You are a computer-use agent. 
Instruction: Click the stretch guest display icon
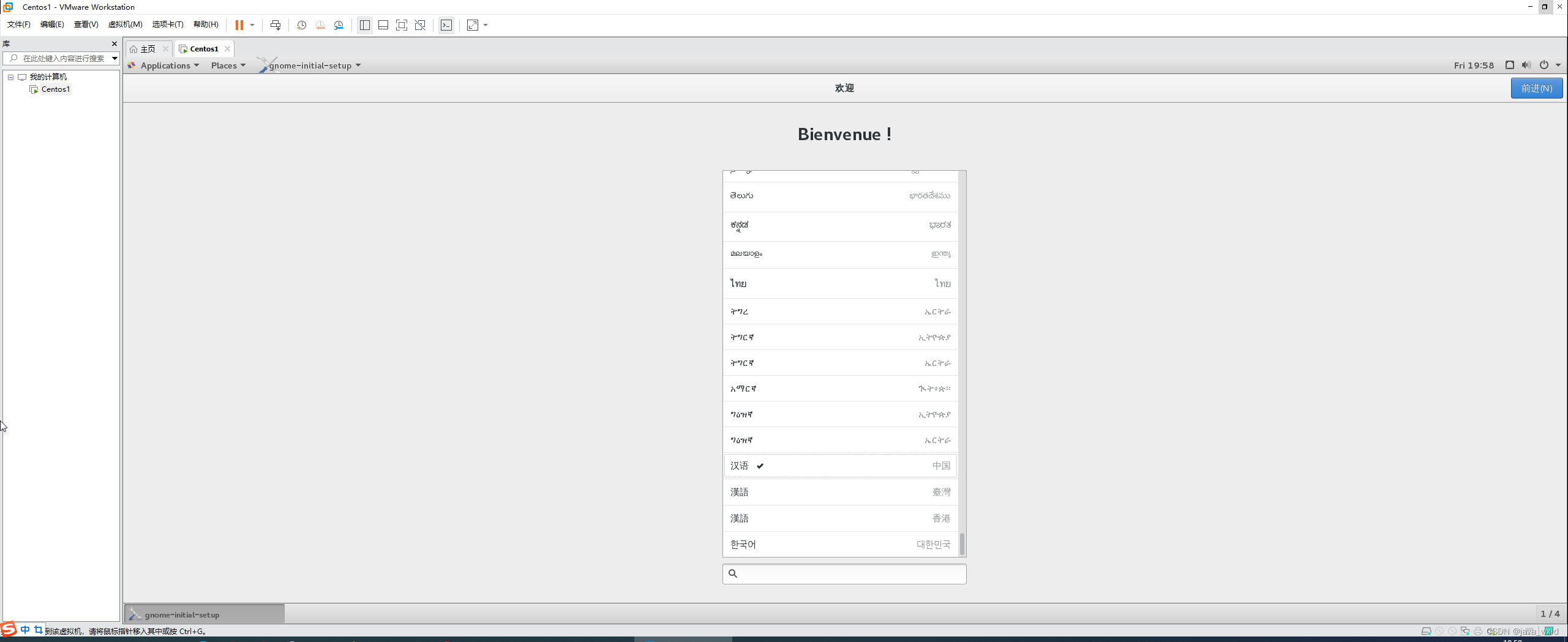(473, 25)
